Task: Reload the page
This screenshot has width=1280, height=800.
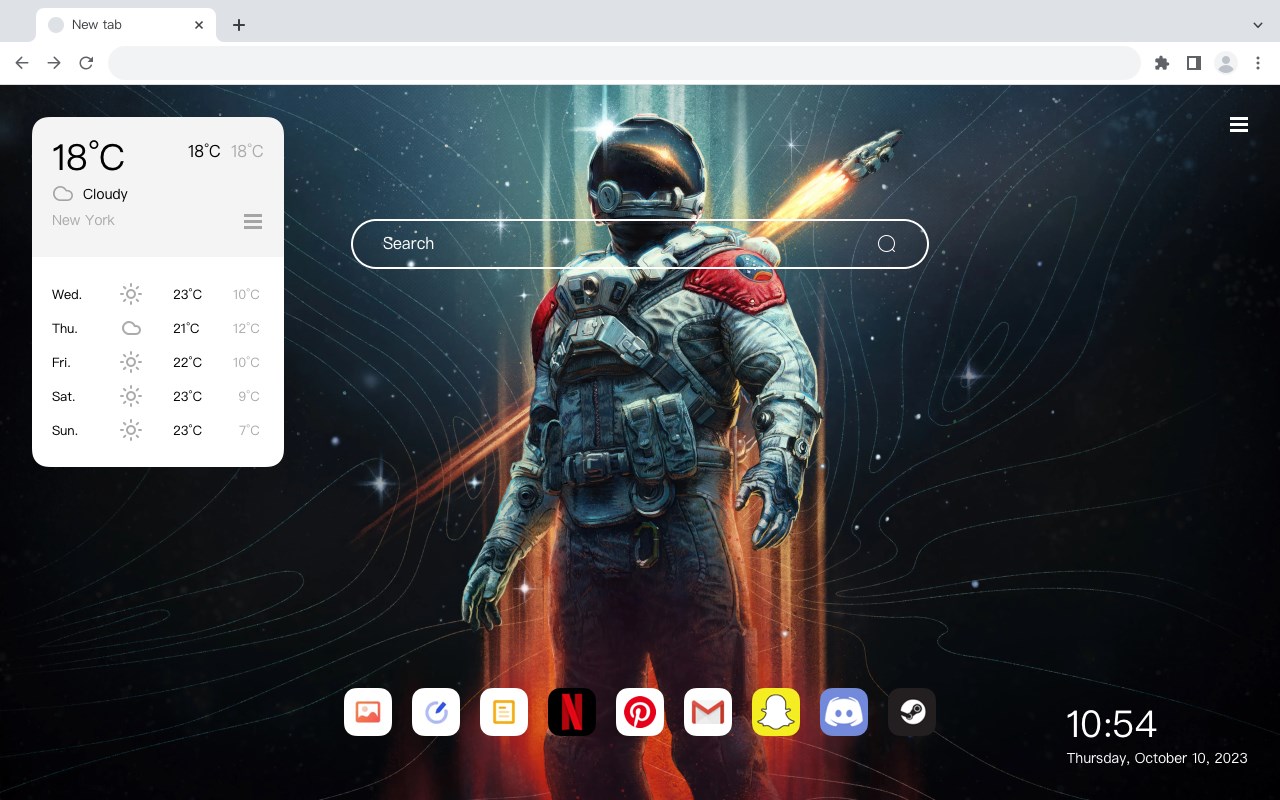Action: tap(86, 63)
